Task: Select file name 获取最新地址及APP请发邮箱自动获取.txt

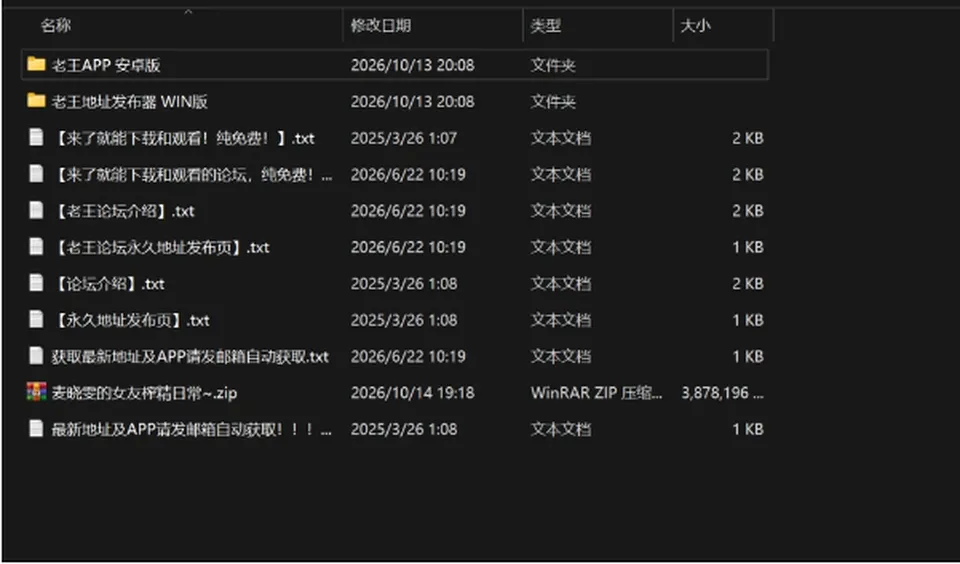Action: click(190, 356)
